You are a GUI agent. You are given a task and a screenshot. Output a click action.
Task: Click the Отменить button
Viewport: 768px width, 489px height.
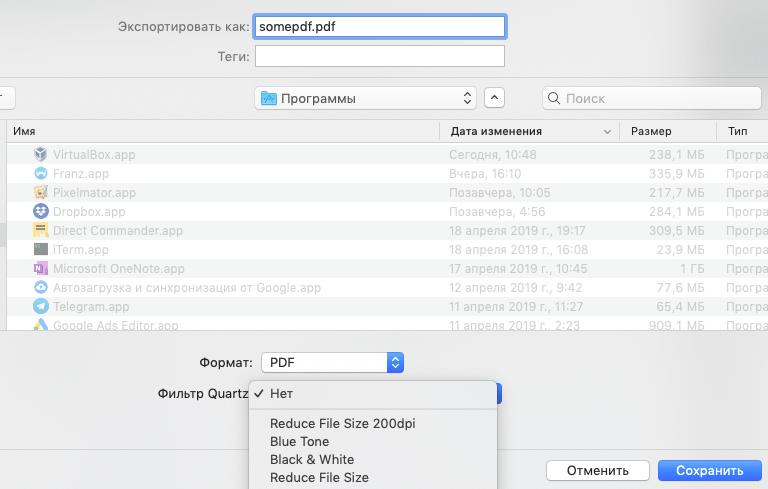[x=598, y=470]
